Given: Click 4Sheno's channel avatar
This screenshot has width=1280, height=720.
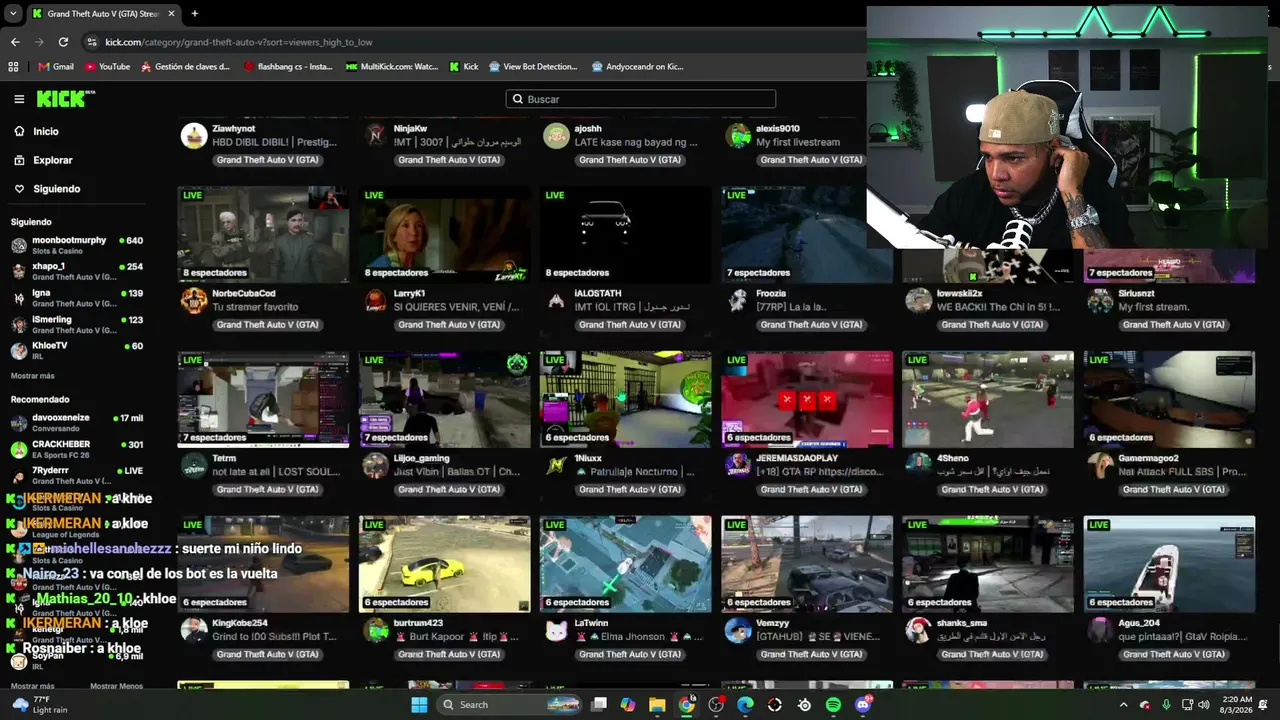Looking at the screenshot, I should [x=919, y=466].
